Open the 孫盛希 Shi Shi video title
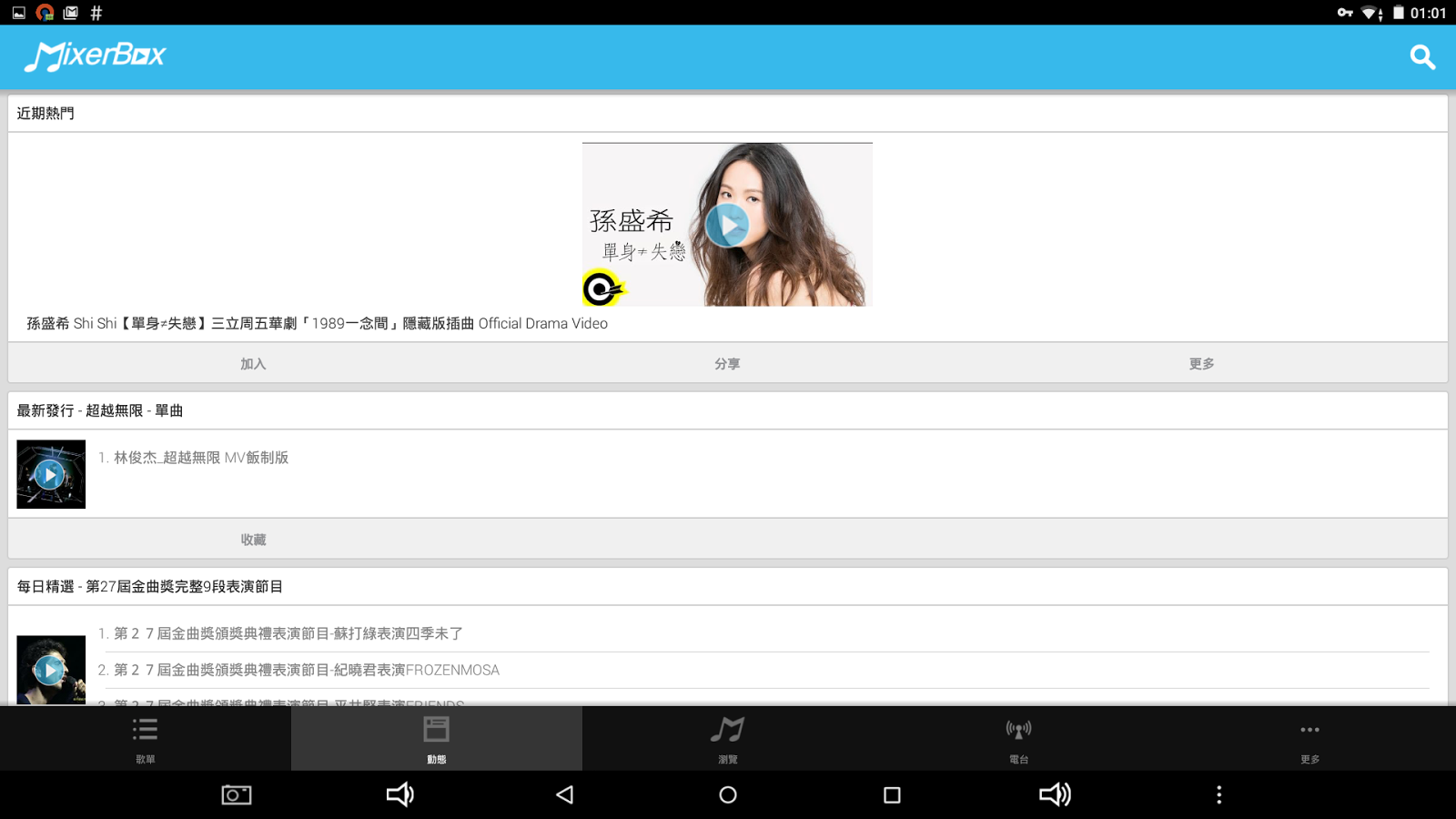1456x819 pixels. pyautogui.click(x=317, y=323)
